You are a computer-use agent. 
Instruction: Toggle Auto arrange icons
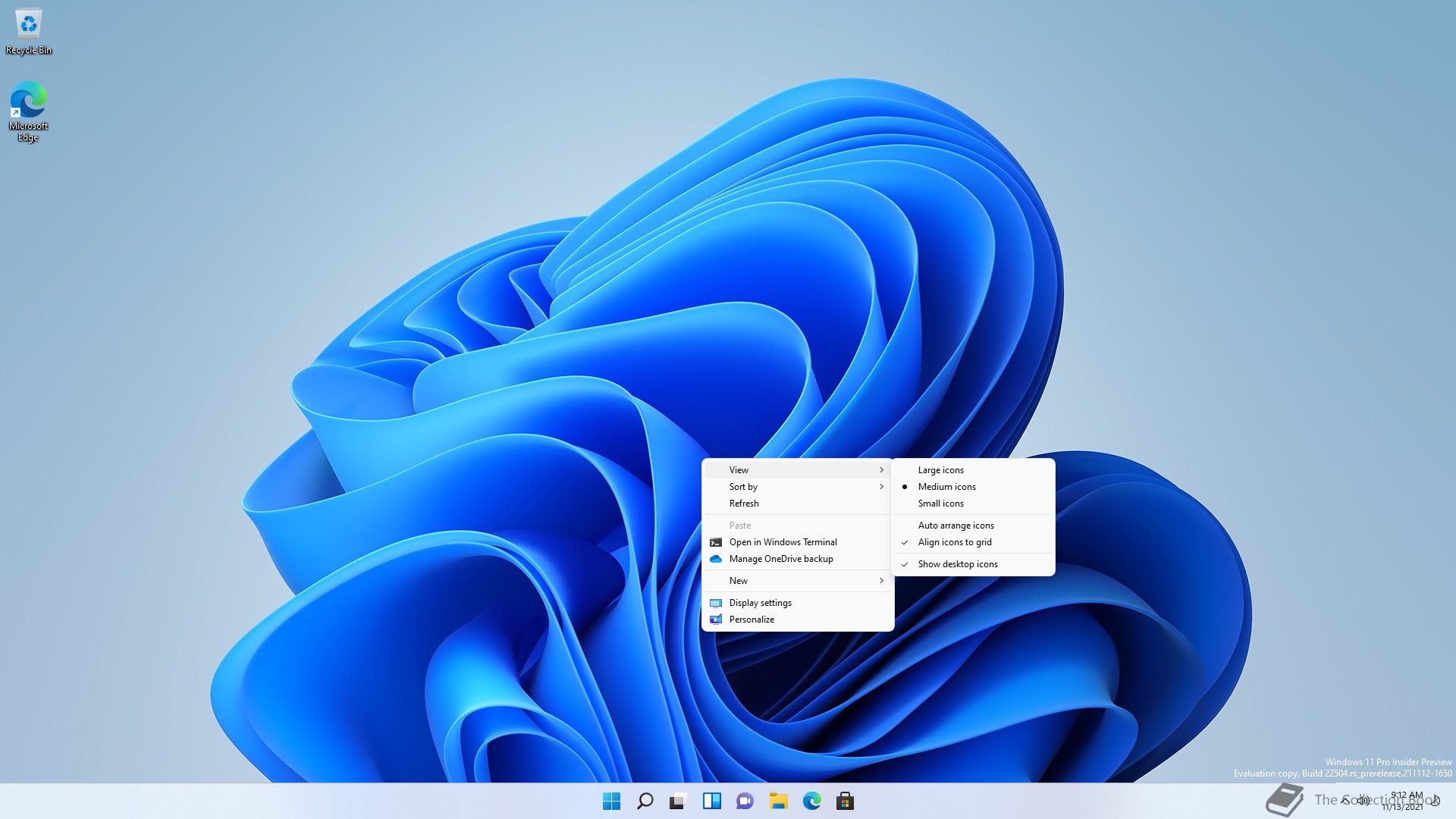974,526
